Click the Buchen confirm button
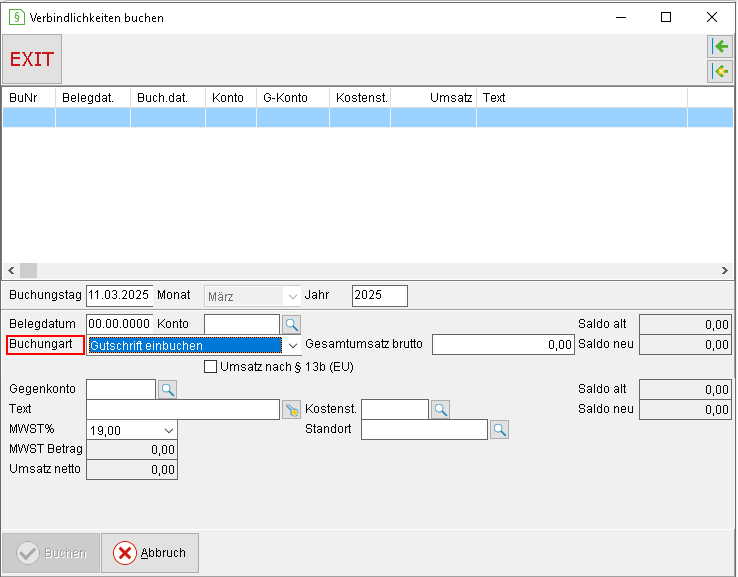Image resolution: width=738 pixels, height=577 pixels. (x=51, y=553)
